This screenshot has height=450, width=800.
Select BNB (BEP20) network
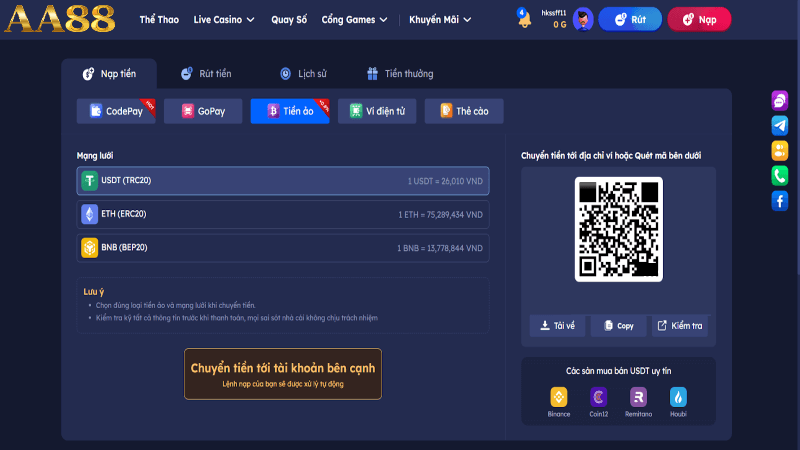point(283,248)
